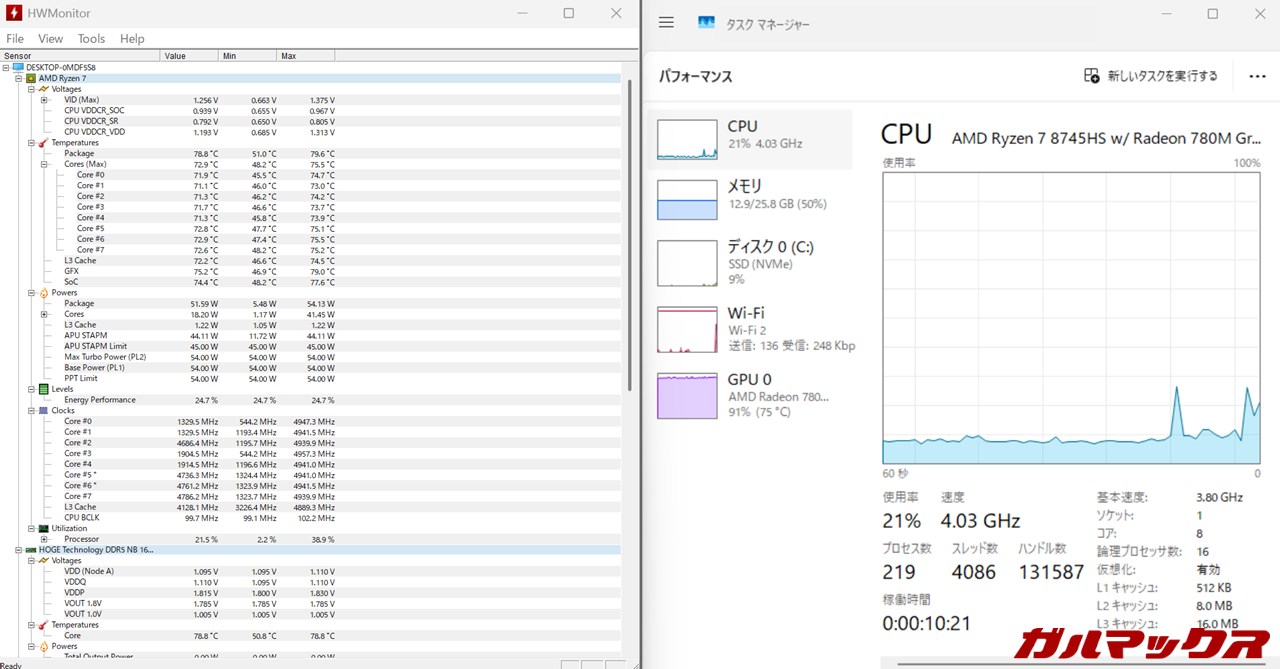Select the VOUT 1.8V row
This screenshot has width=1280, height=669.
310,603
